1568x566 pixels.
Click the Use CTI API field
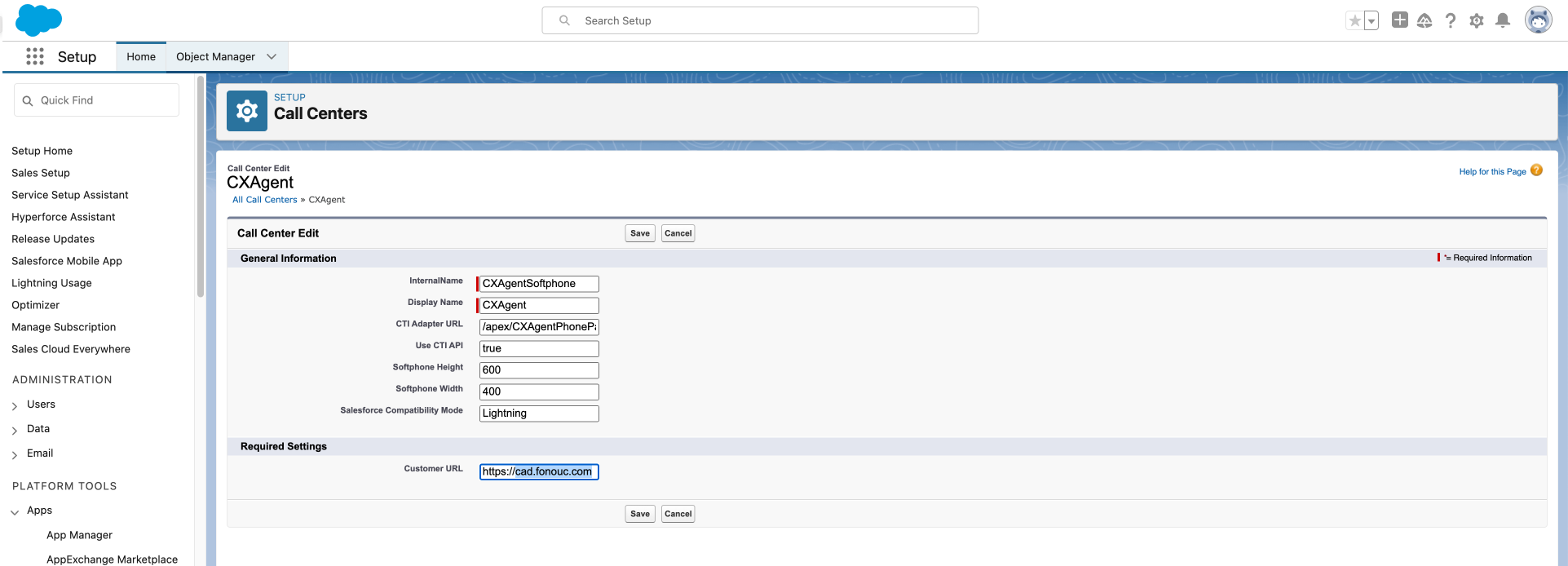pos(539,348)
